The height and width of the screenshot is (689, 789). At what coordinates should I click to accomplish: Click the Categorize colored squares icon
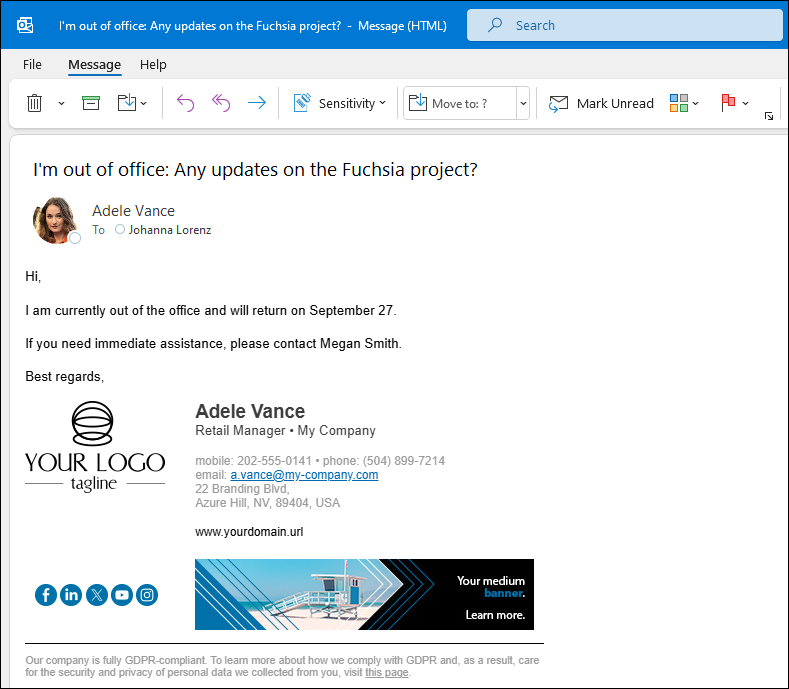[x=679, y=103]
